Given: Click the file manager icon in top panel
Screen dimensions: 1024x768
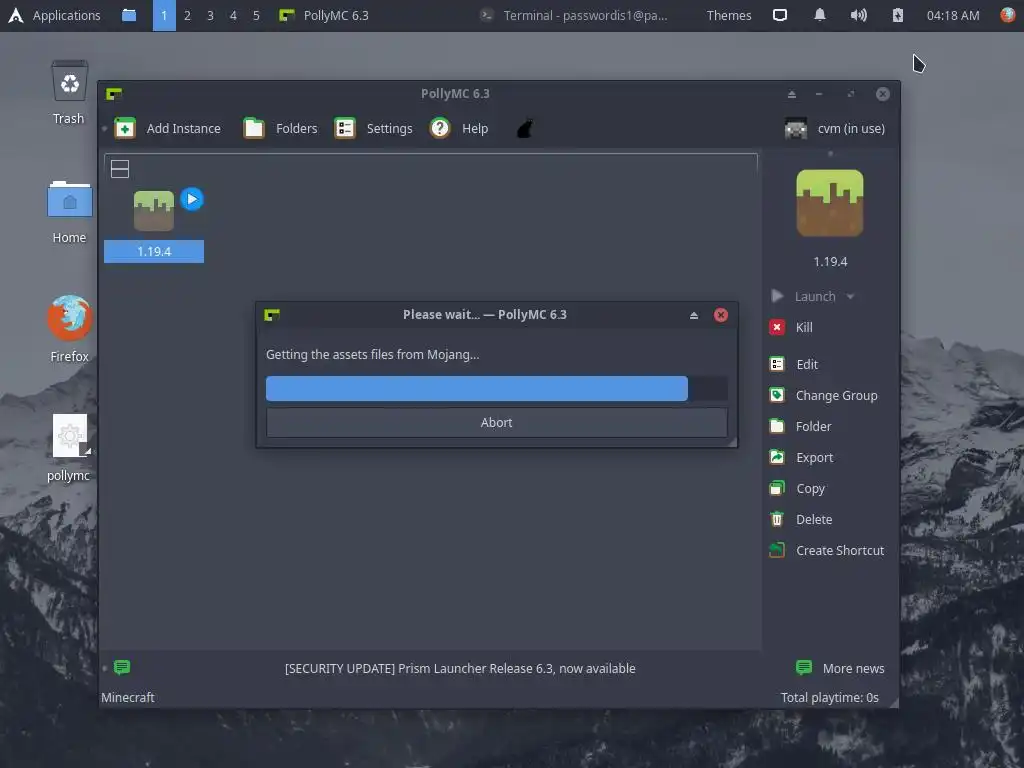Looking at the screenshot, I should point(129,15).
